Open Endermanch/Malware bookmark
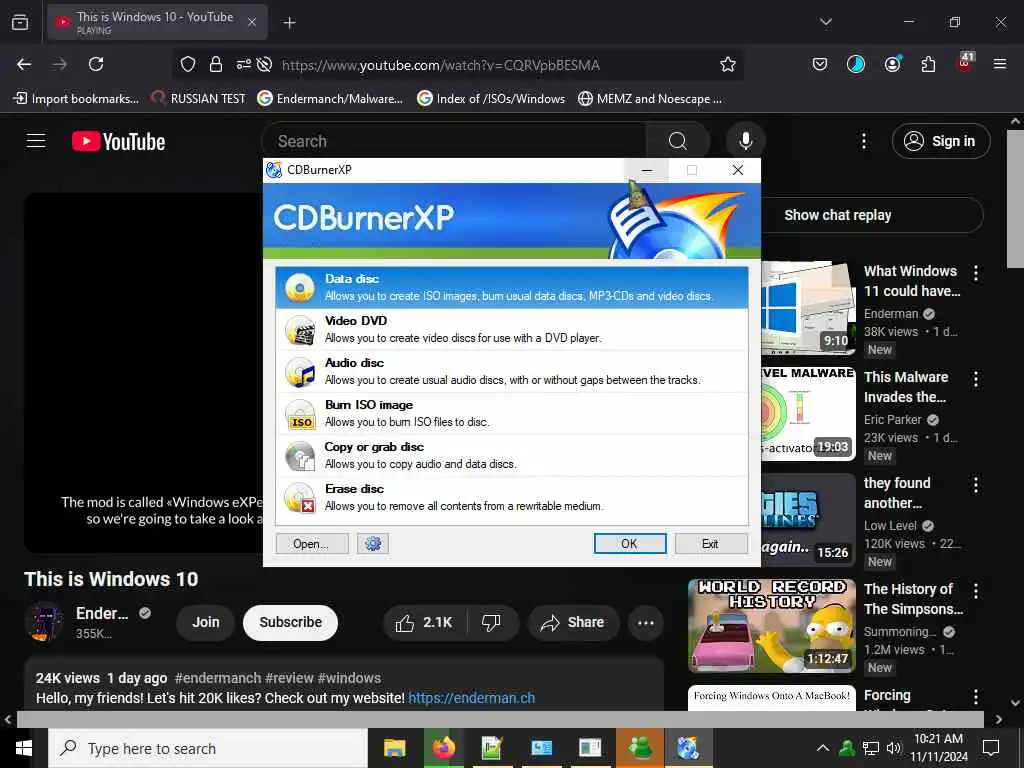 pos(330,99)
